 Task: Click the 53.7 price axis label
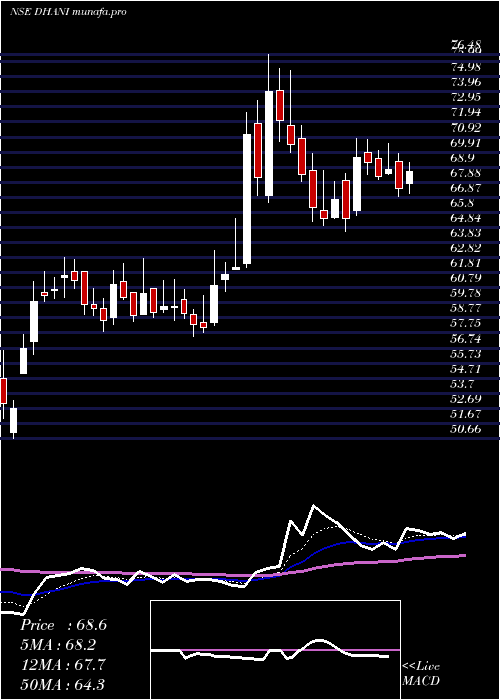(x=462, y=384)
